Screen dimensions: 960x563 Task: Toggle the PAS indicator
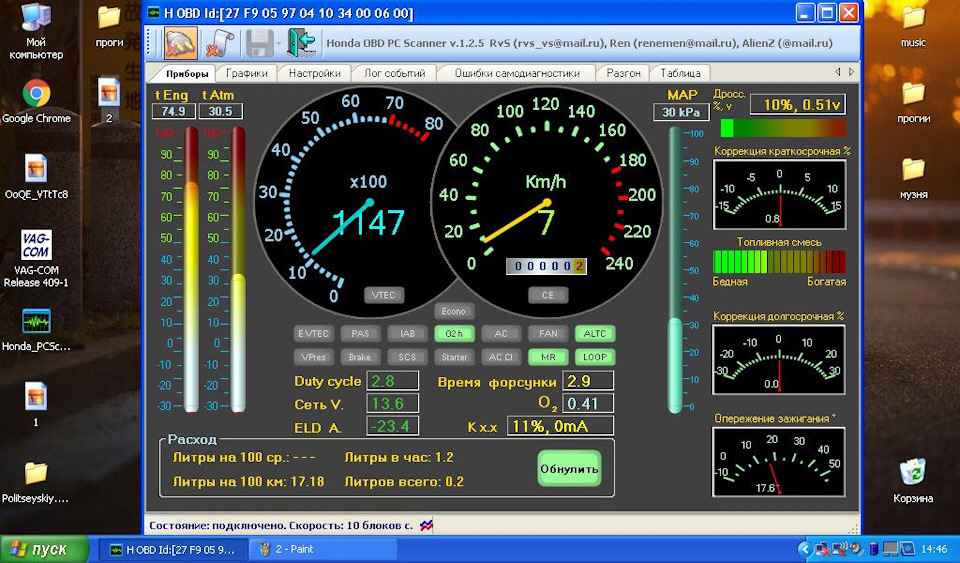[360, 334]
